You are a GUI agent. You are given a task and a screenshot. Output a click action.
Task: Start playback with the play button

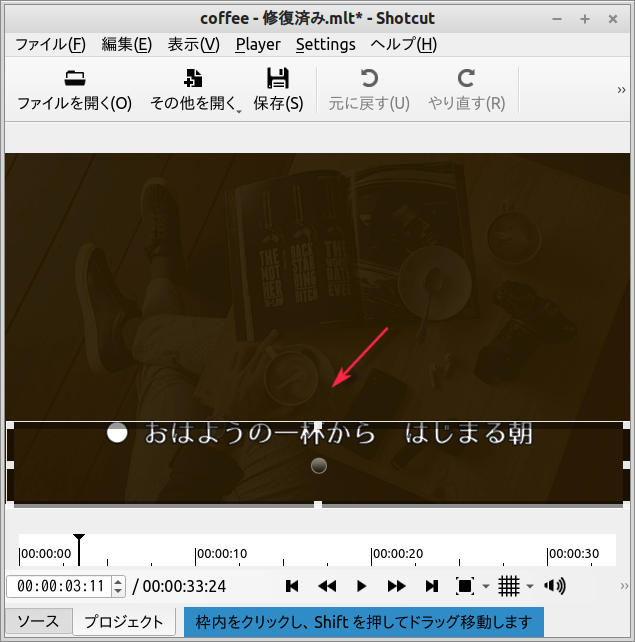(x=362, y=586)
